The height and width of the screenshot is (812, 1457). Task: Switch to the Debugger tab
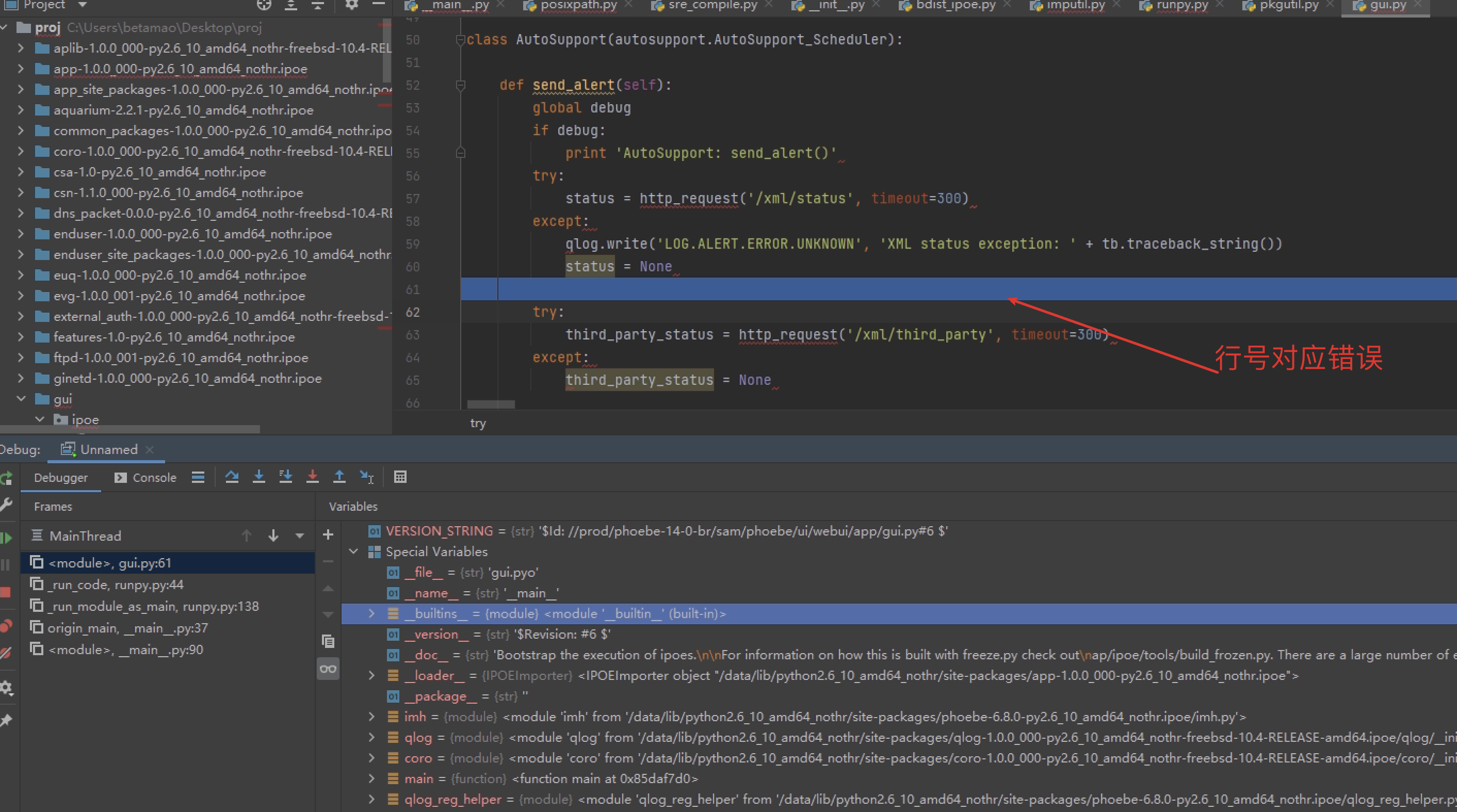(61, 478)
